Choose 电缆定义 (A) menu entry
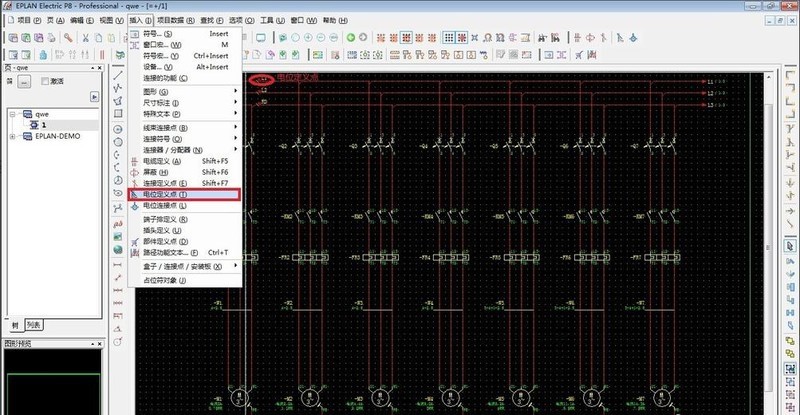800x415 pixels. click(185, 161)
